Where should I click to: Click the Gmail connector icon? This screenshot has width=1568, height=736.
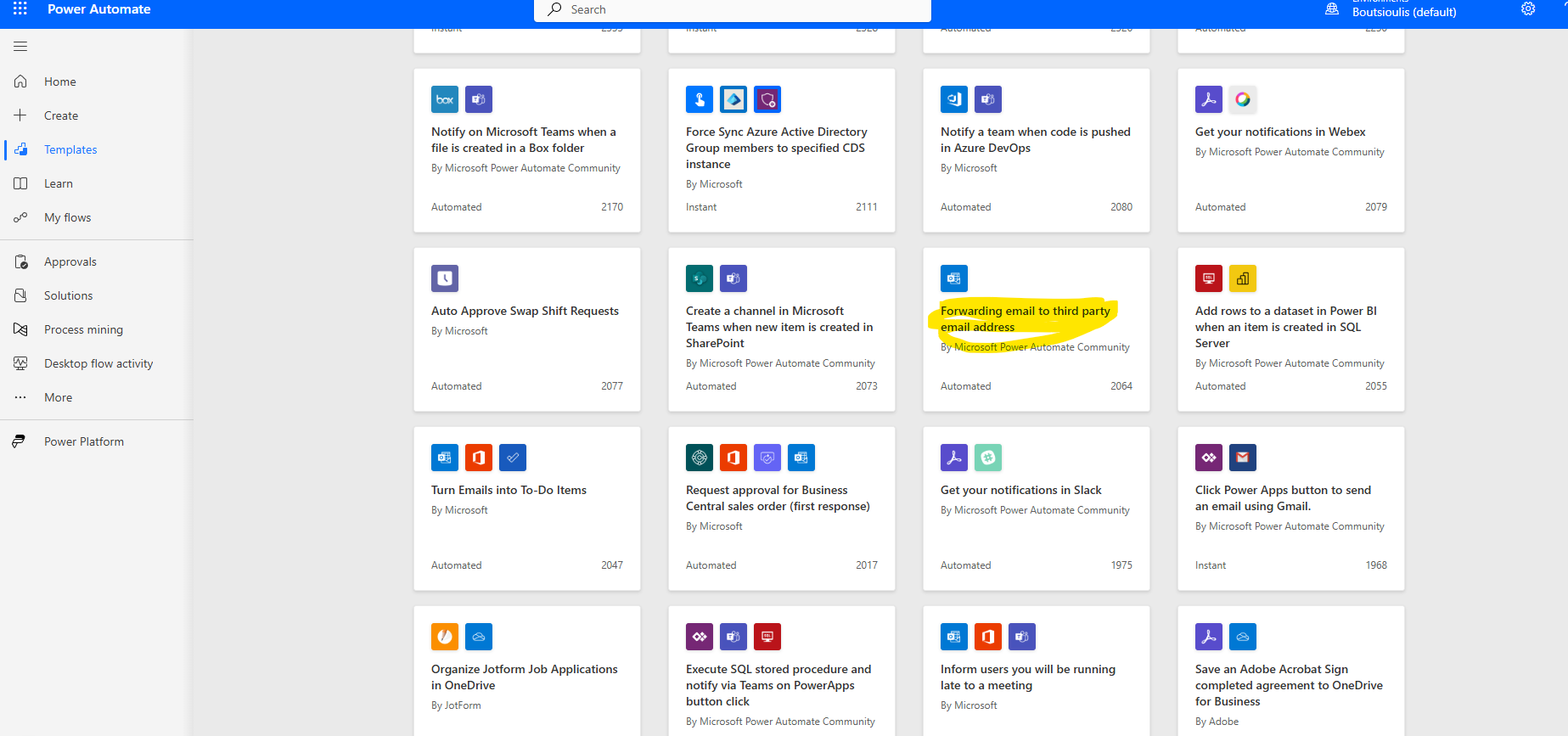(1243, 458)
